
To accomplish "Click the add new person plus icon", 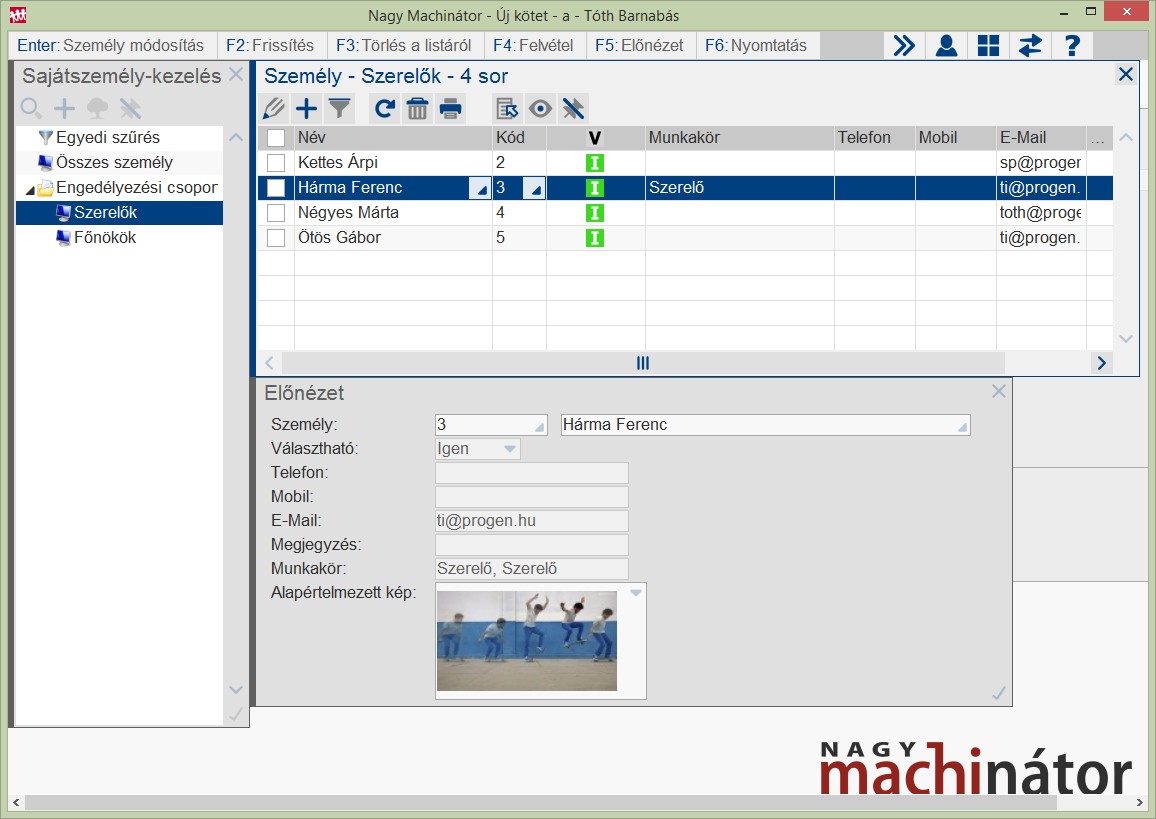I will [x=307, y=109].
